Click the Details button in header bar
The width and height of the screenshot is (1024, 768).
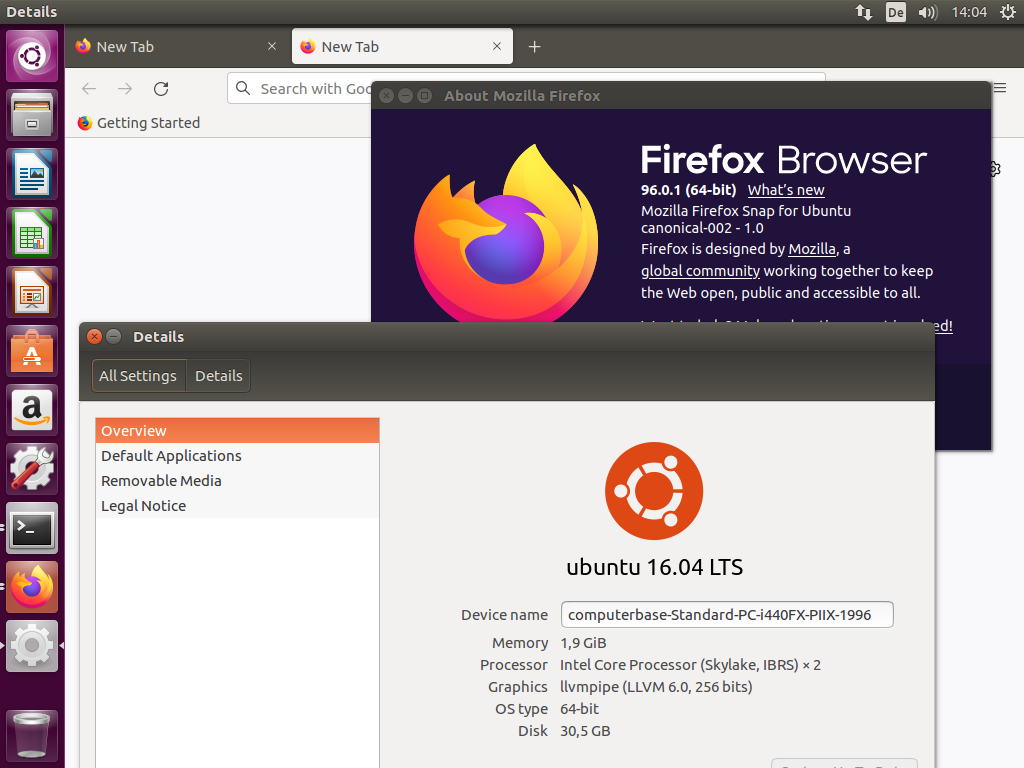[x=218, y=376]
